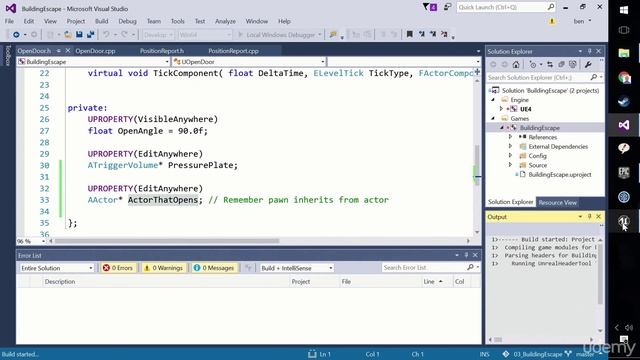Expand the Source folder node
The image size is (640, 360).
510,165
